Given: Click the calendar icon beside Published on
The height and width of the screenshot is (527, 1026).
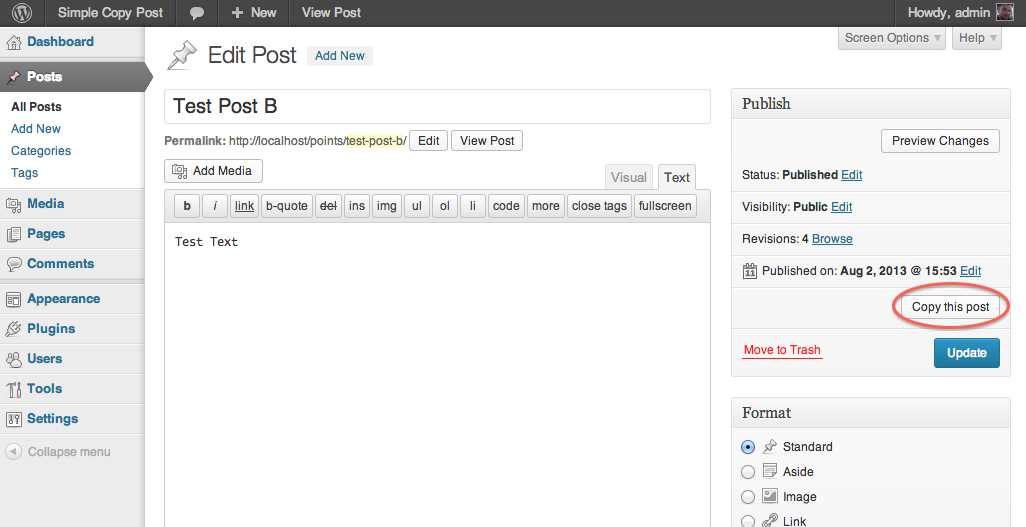Looking at the screenshot, I should [750, 270].
